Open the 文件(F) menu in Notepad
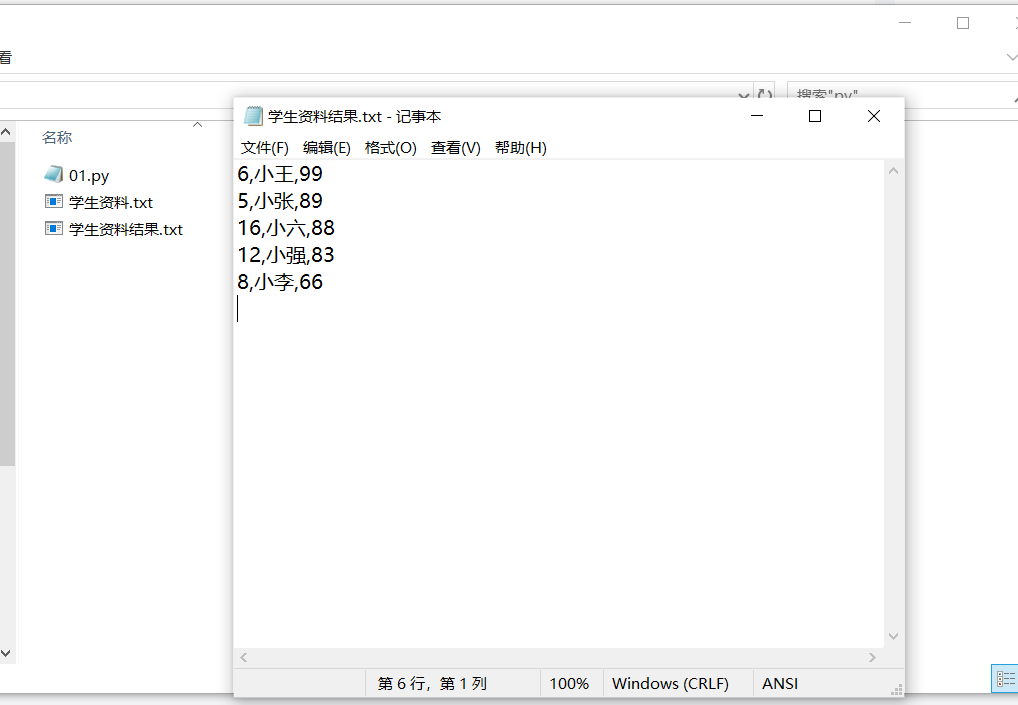Image resolution: width=1018 pixels, height=705 pixels. (x=264, y=148)
